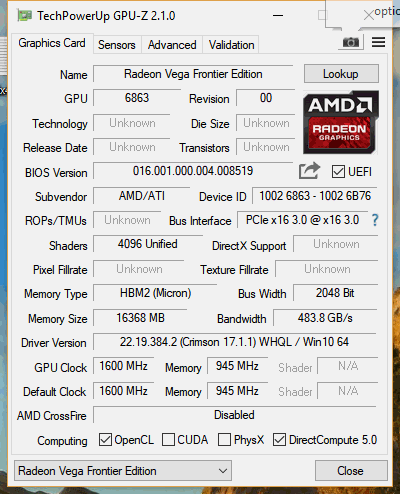Click the Subvendor value AMD/ATI
Screen dimensions: 400x494
click(x=142, y=196)
